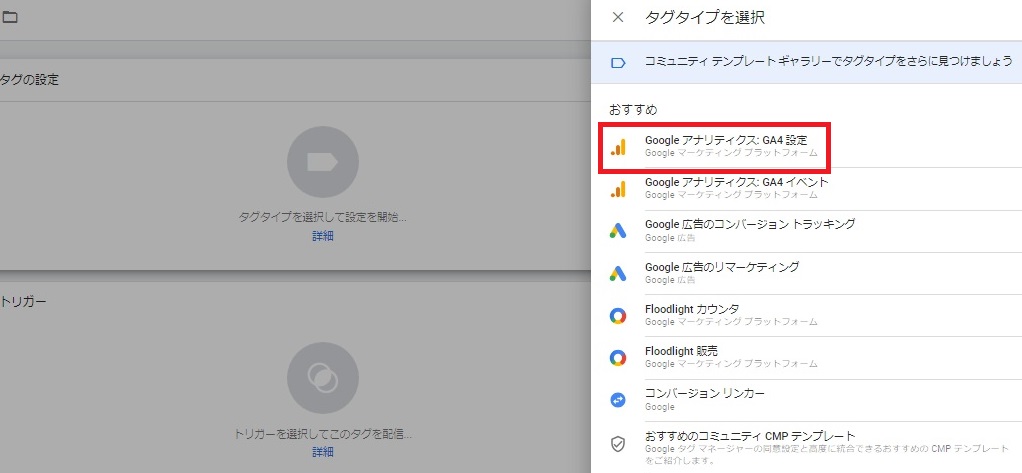Click the タグの設定 section heading
Screen dimensions: 1022x473
(29, 80)
